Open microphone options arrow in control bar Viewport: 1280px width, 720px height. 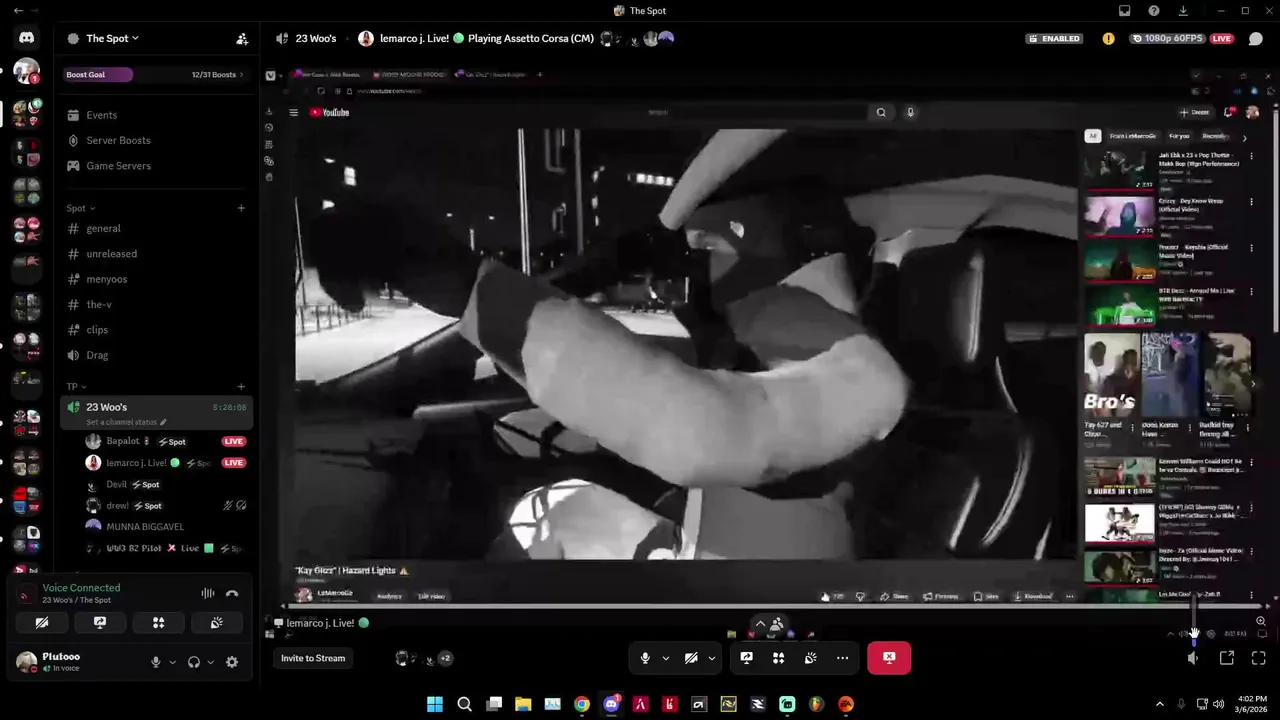click(665, 658)
